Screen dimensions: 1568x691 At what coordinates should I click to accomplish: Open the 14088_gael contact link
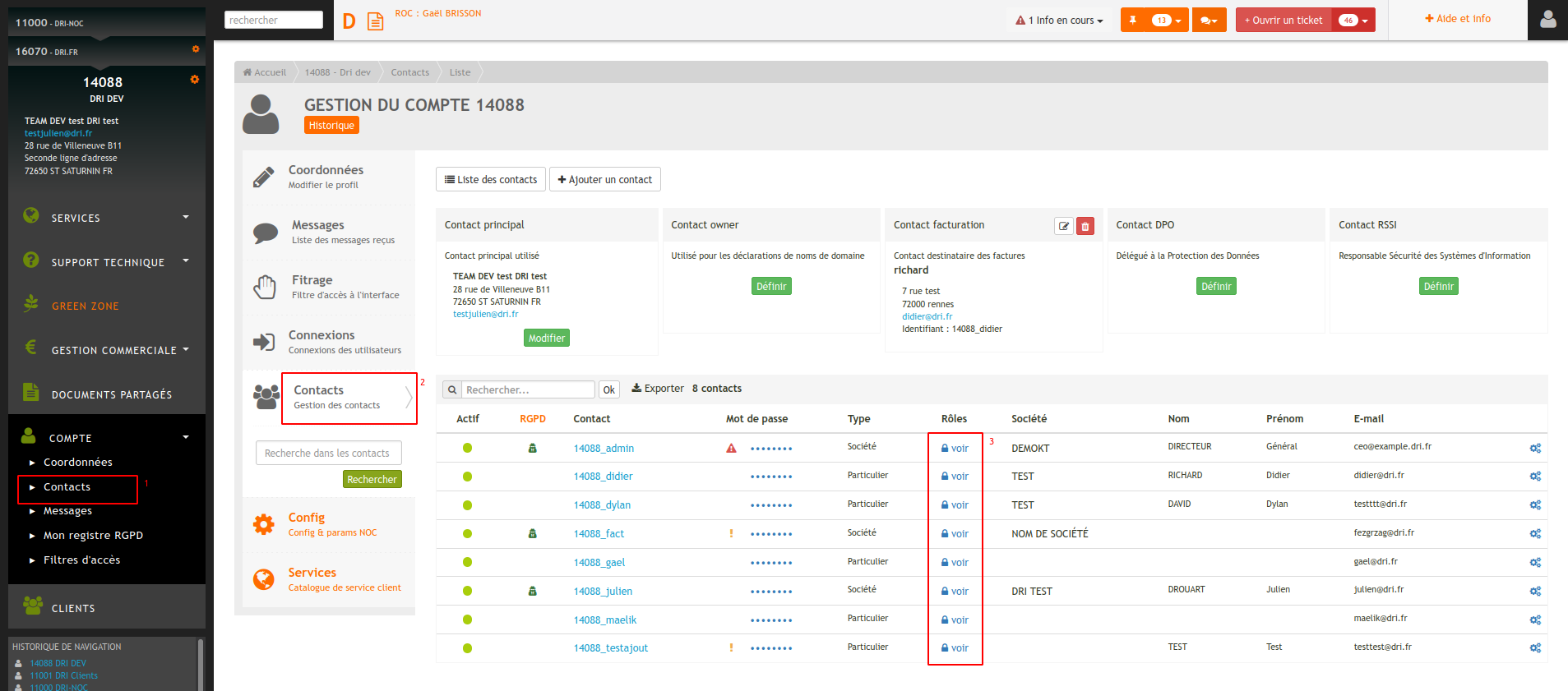point(599,563)
